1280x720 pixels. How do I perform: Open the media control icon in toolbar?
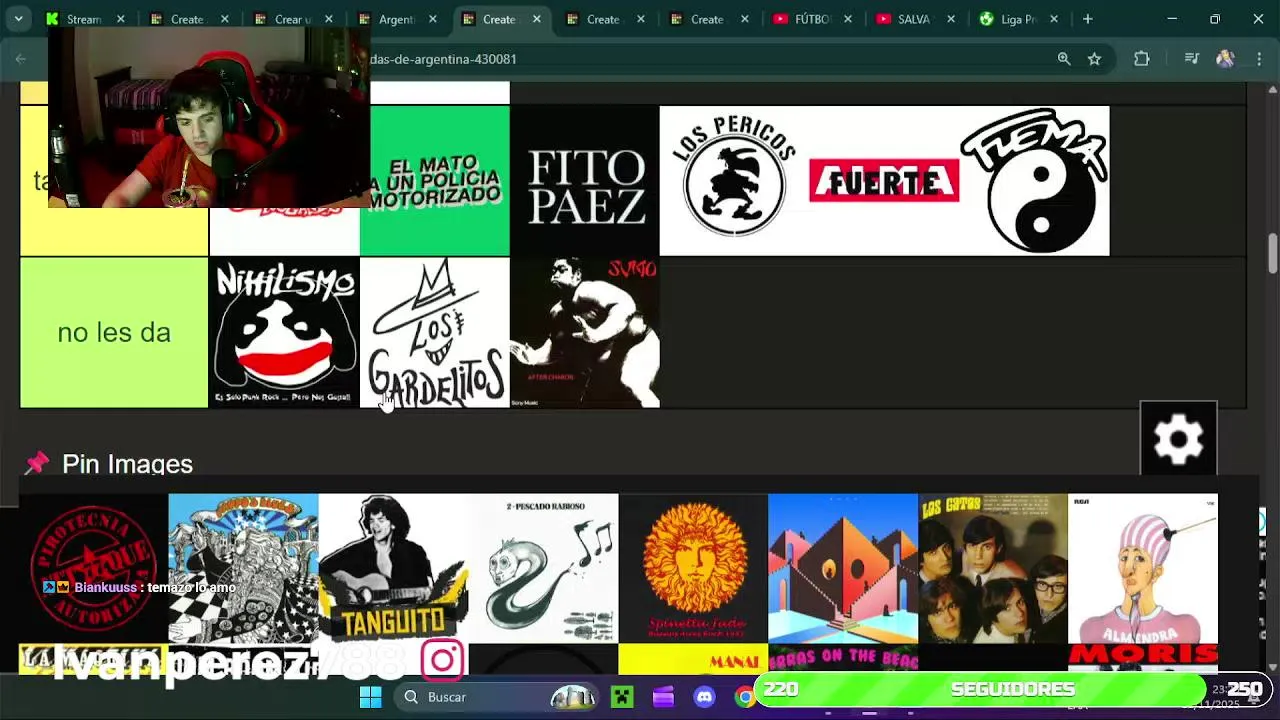1191,59
